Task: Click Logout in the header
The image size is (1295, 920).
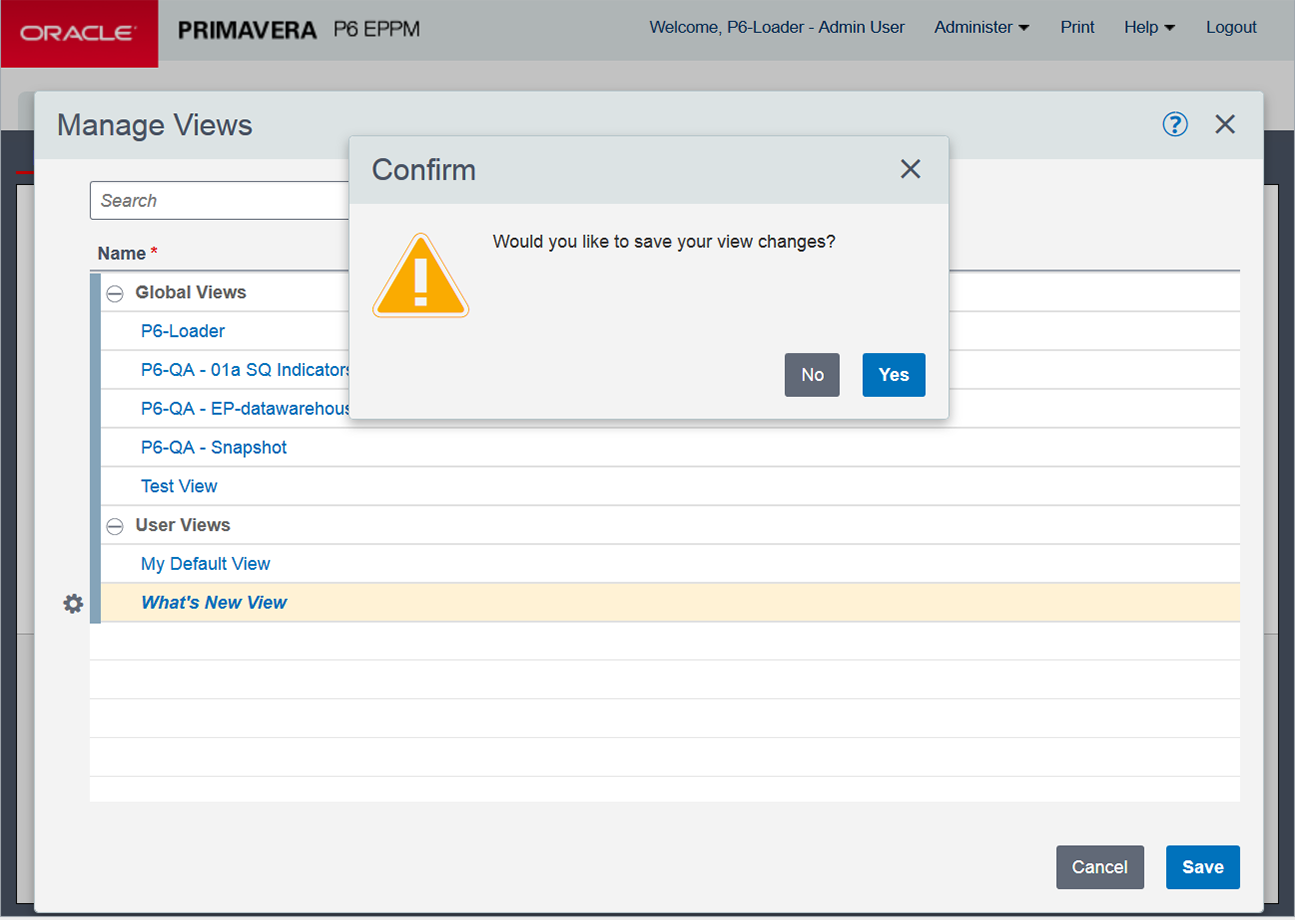Action: (x=1231, y=28)
